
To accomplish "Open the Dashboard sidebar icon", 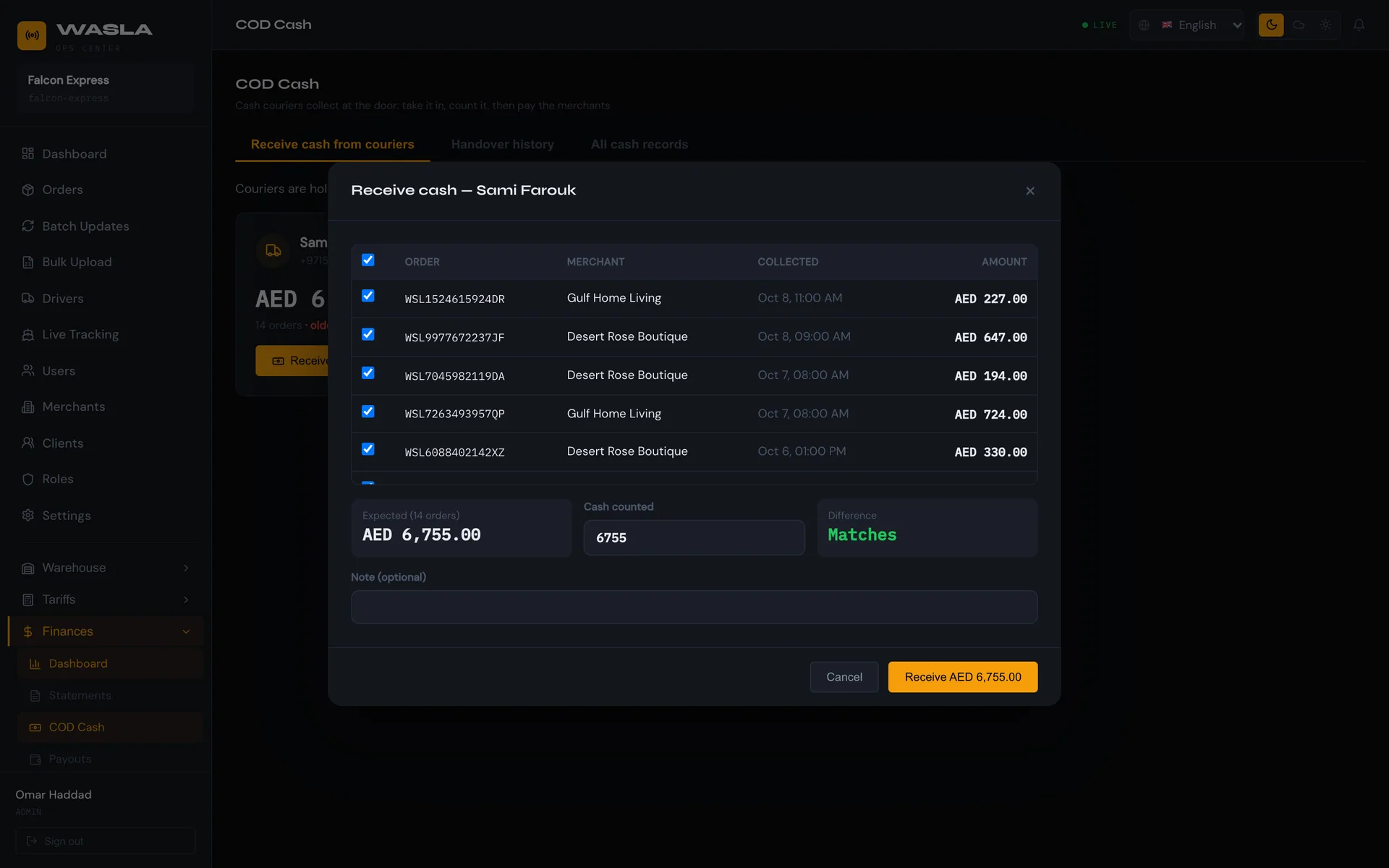I will (27, 153).
